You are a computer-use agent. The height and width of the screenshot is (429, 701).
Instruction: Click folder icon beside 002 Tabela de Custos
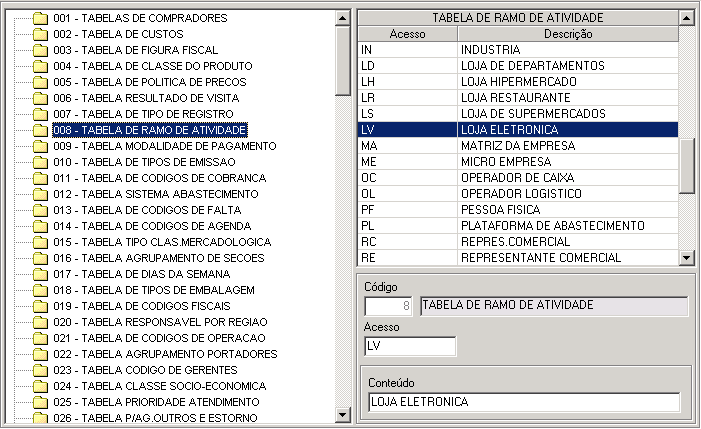coord(40,34)
